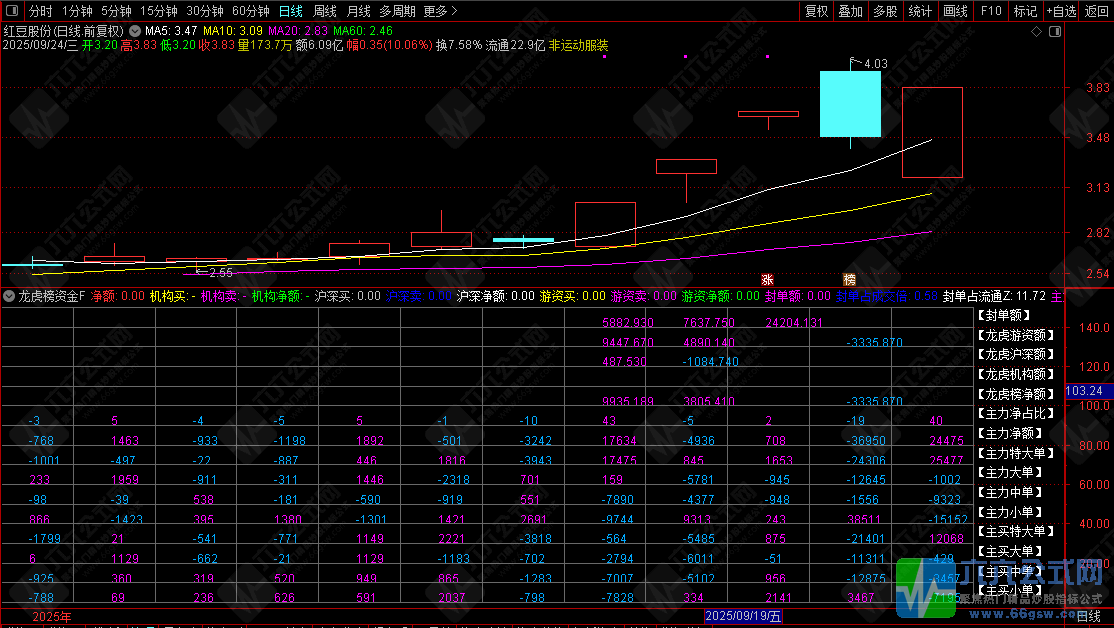
Task: Click the 【主力净占比】 row label
Action: click(x=1017, y=413)
